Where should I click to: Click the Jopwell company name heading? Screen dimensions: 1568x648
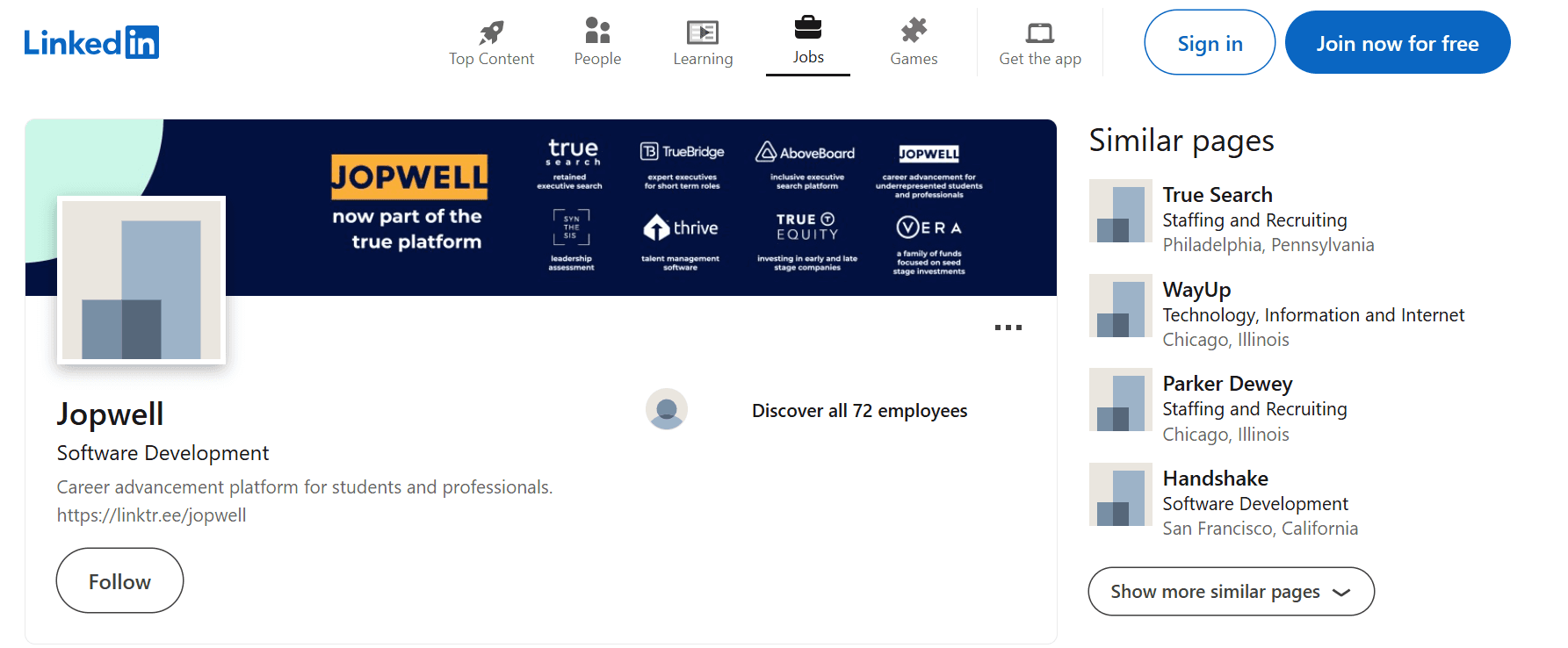pos(111,414)
